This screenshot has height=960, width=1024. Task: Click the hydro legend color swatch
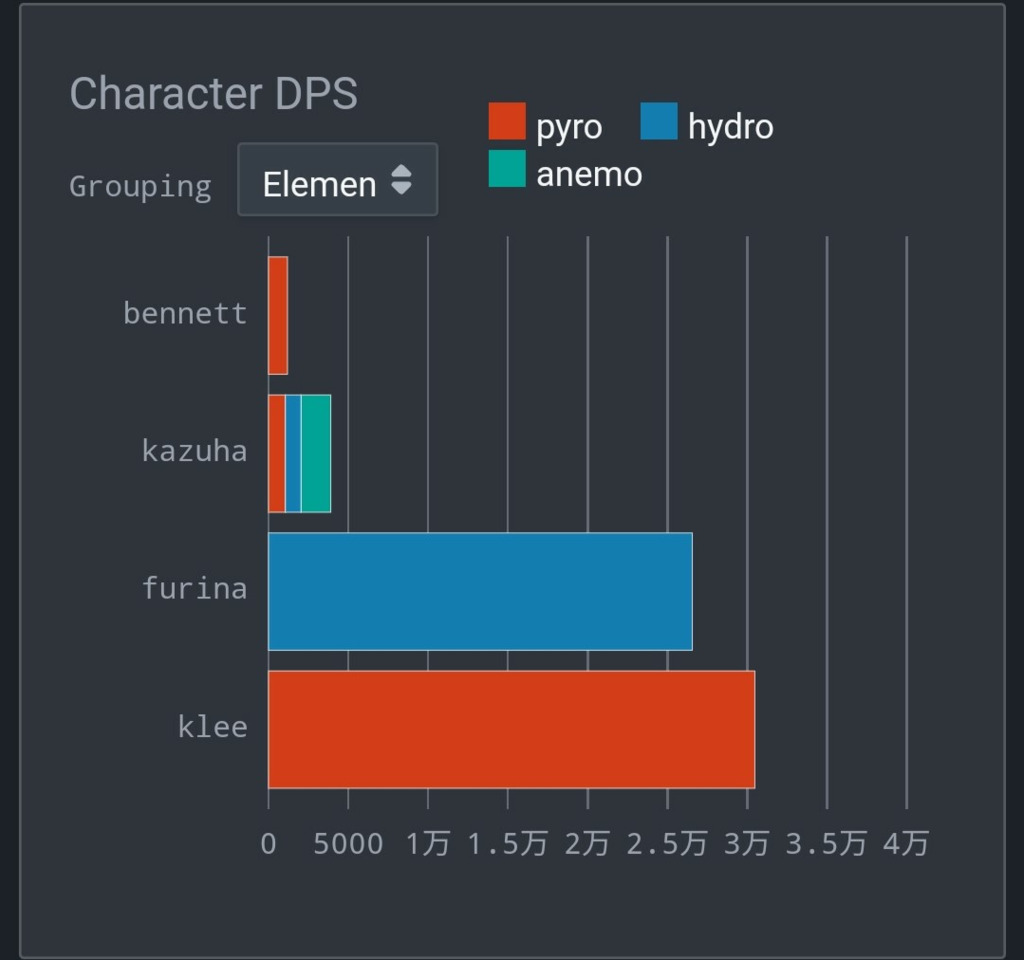tap(658, 121)
